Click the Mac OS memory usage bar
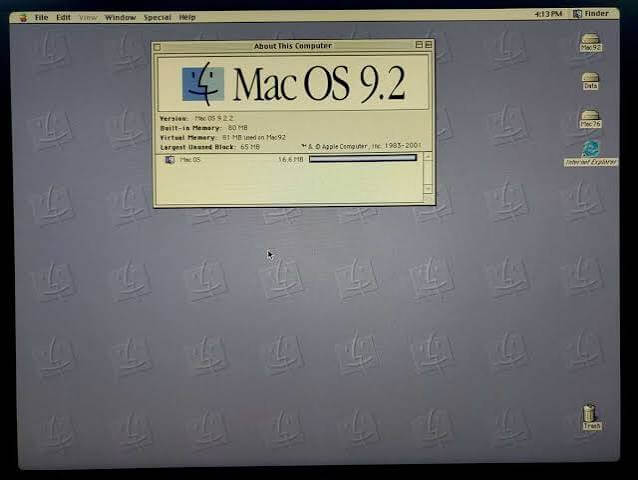 pyautogui.click(x=363, y=158)
